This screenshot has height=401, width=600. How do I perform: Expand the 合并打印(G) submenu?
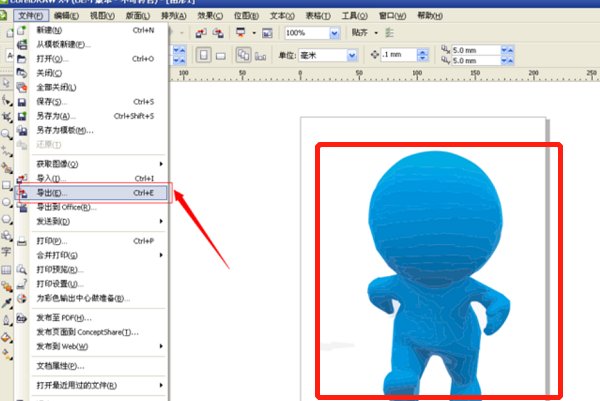coord(161,255)
